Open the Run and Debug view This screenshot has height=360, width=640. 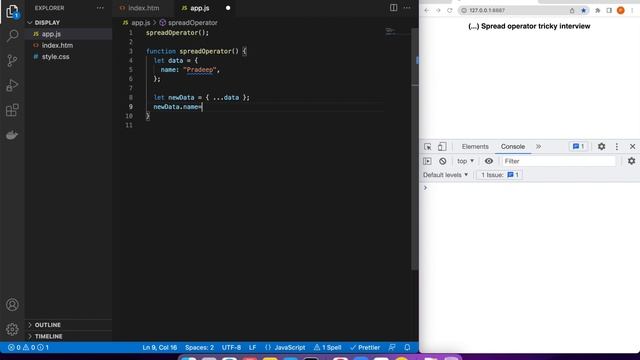[12, 85]
